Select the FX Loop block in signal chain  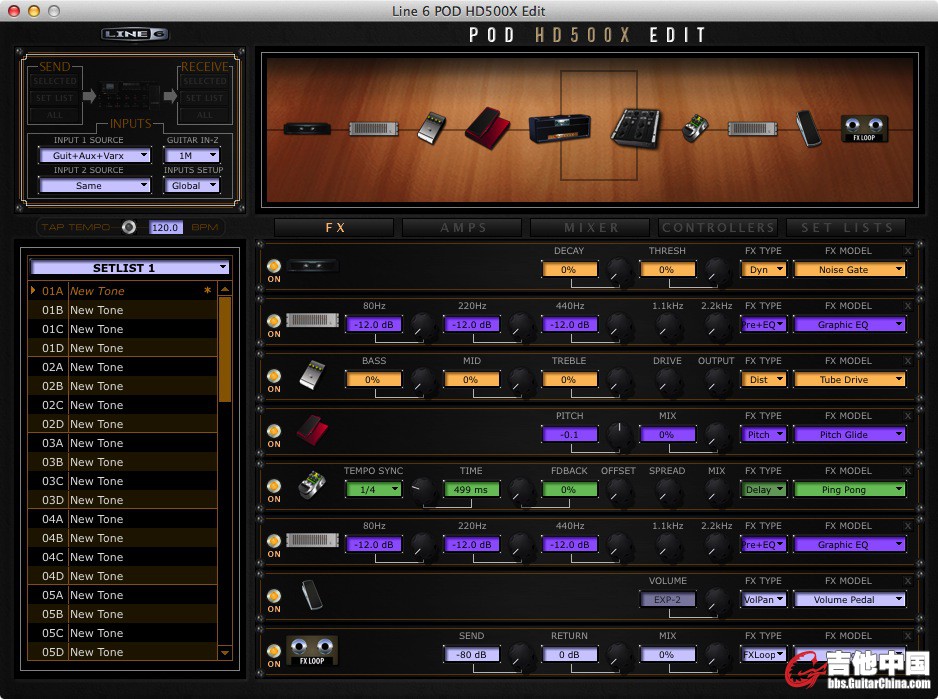click(x=864, y=128)
